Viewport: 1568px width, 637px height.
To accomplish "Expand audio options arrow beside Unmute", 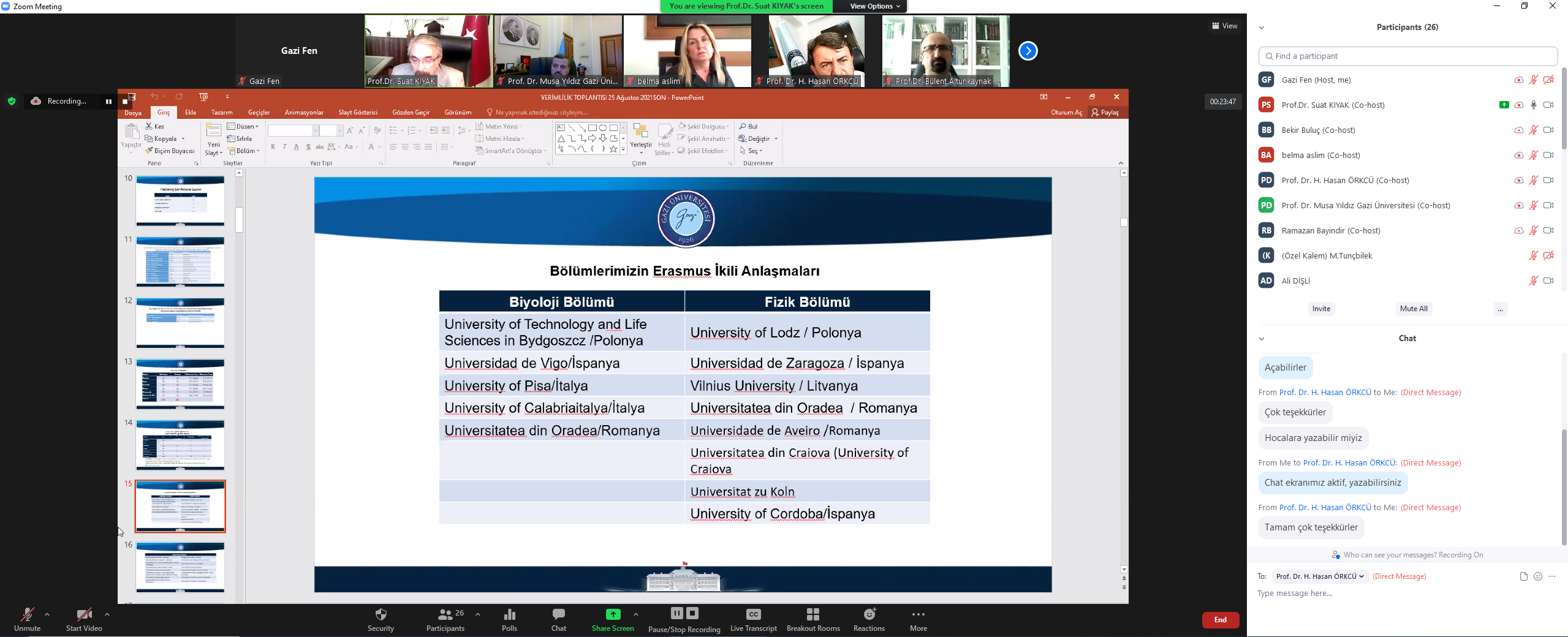I will (x=47, y=614).
